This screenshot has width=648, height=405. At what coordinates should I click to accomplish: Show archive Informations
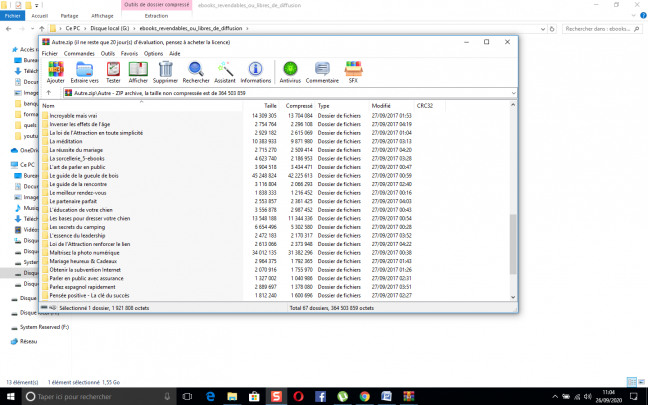tap(256, 70)
